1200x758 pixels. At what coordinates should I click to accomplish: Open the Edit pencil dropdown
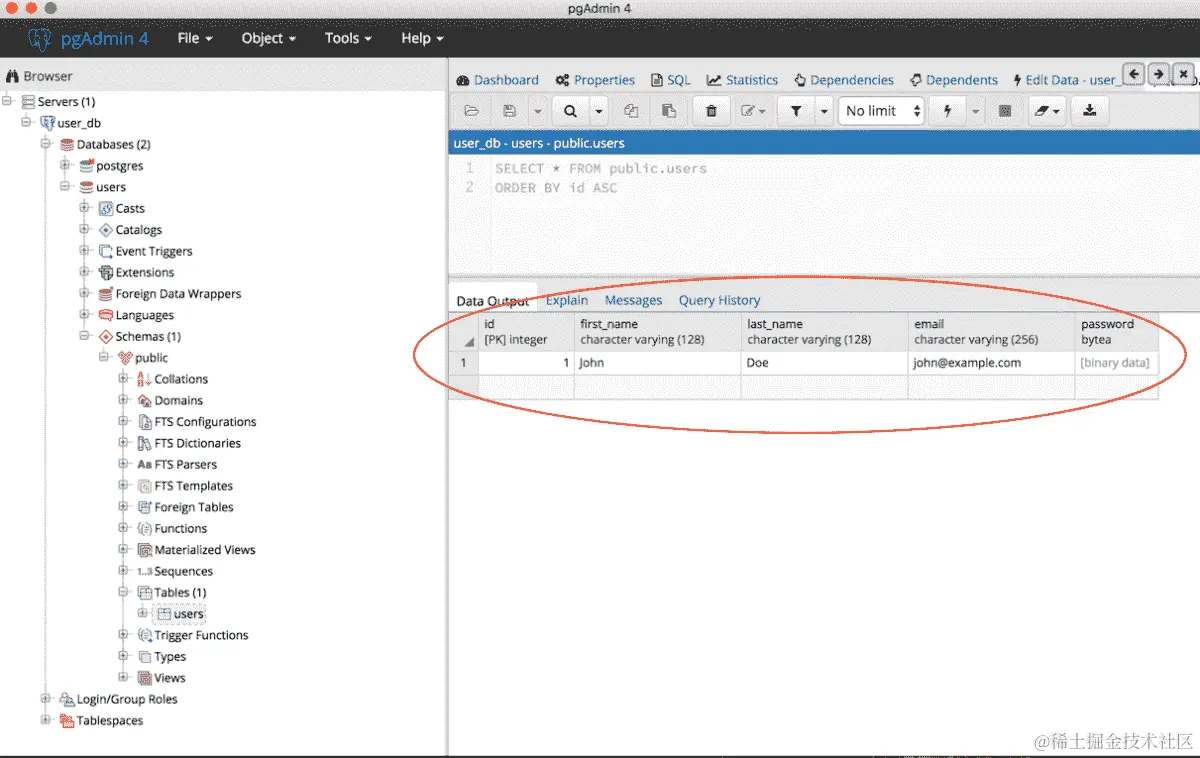click(x=753, y=111)
